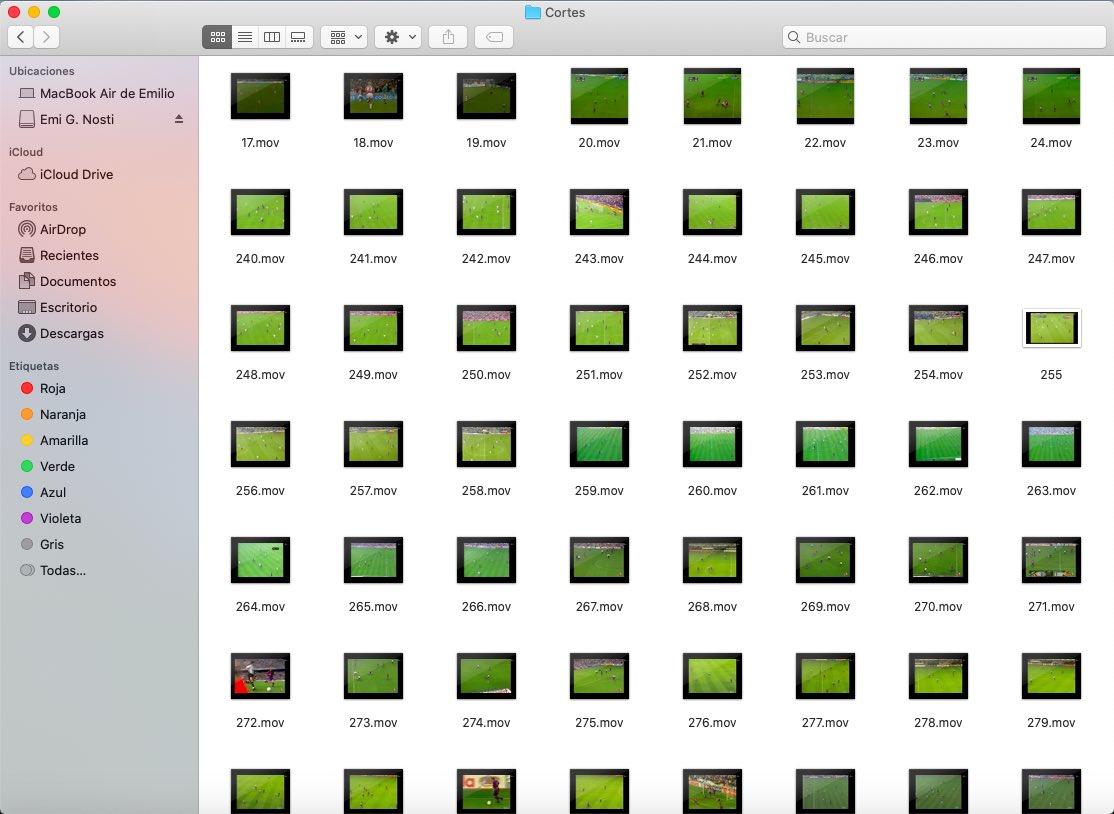Click the 258.mov file name
Viewport: 1114px width, 814px height.
[486, 490]
